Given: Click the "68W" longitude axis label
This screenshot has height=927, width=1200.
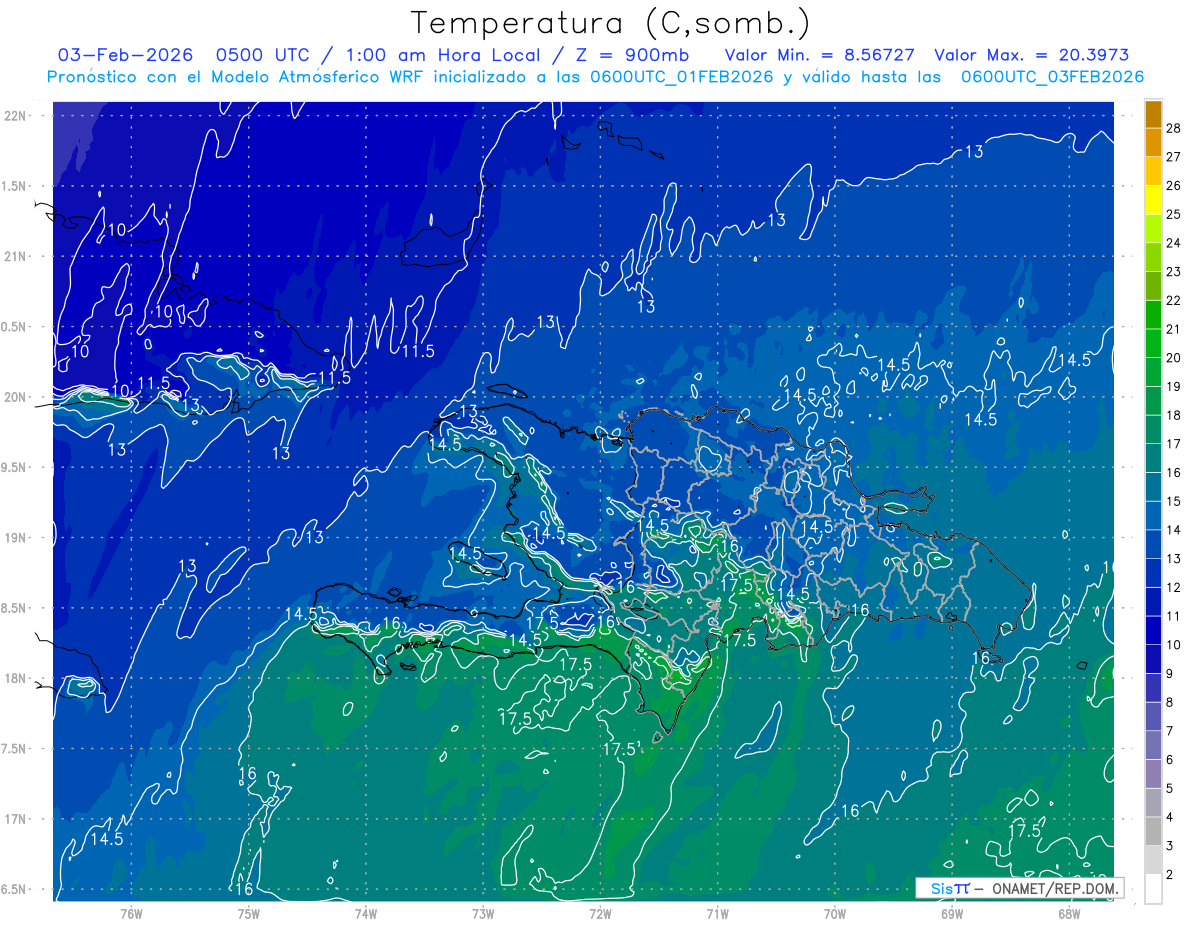Looking at the screenshot, I should click(1068, 913).
